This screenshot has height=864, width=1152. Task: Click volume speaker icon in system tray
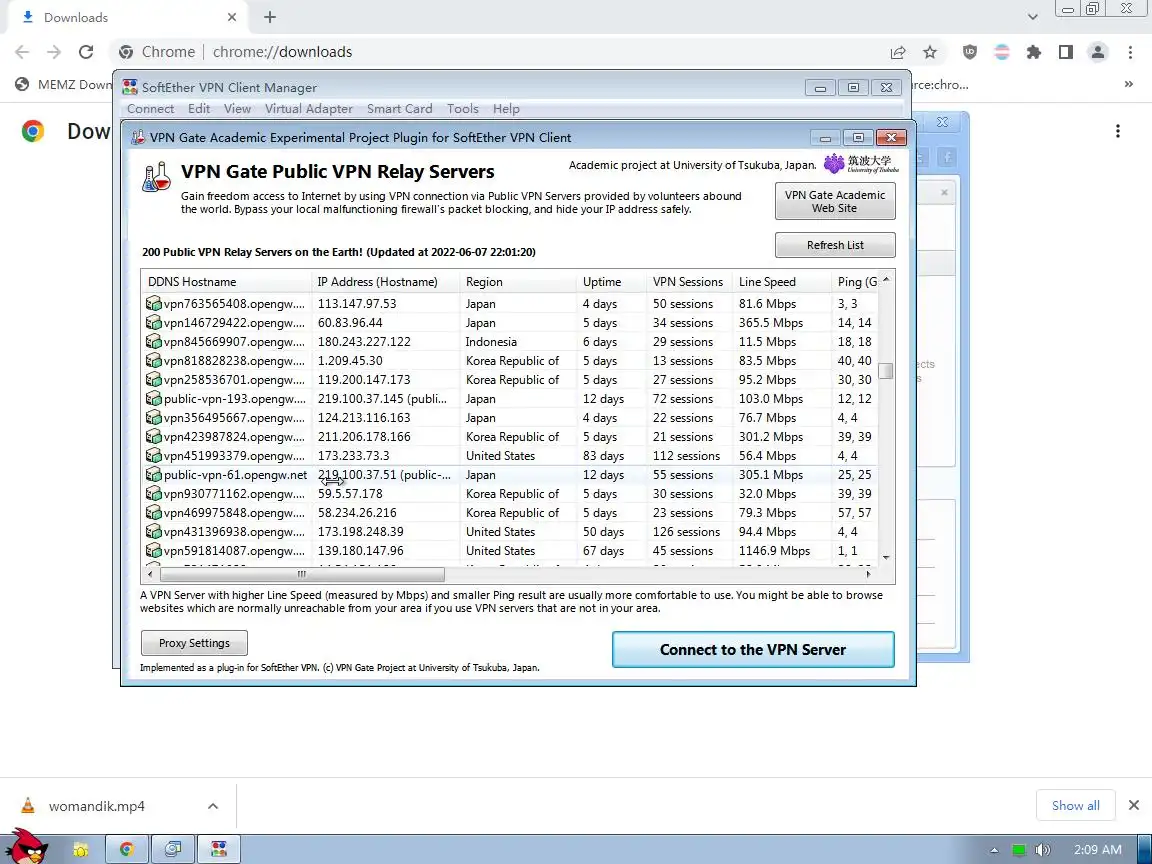(1043, 850)
